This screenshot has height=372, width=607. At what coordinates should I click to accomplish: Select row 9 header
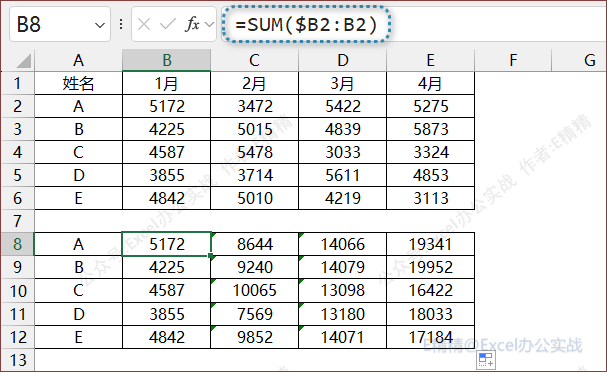pyautogui.click(x=17, y=267)
